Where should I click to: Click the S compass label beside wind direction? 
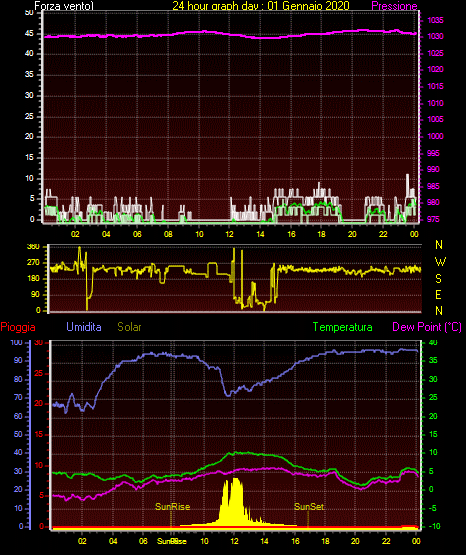(438, 279)
